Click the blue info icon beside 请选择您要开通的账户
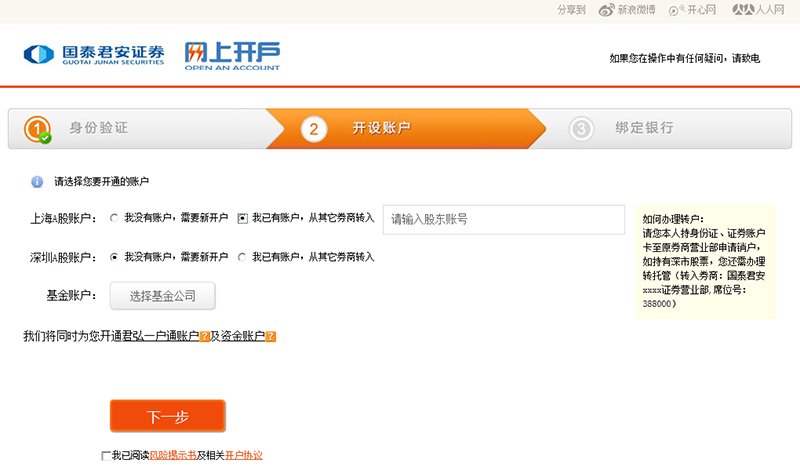Screen dimensions: 800x474 37,182
